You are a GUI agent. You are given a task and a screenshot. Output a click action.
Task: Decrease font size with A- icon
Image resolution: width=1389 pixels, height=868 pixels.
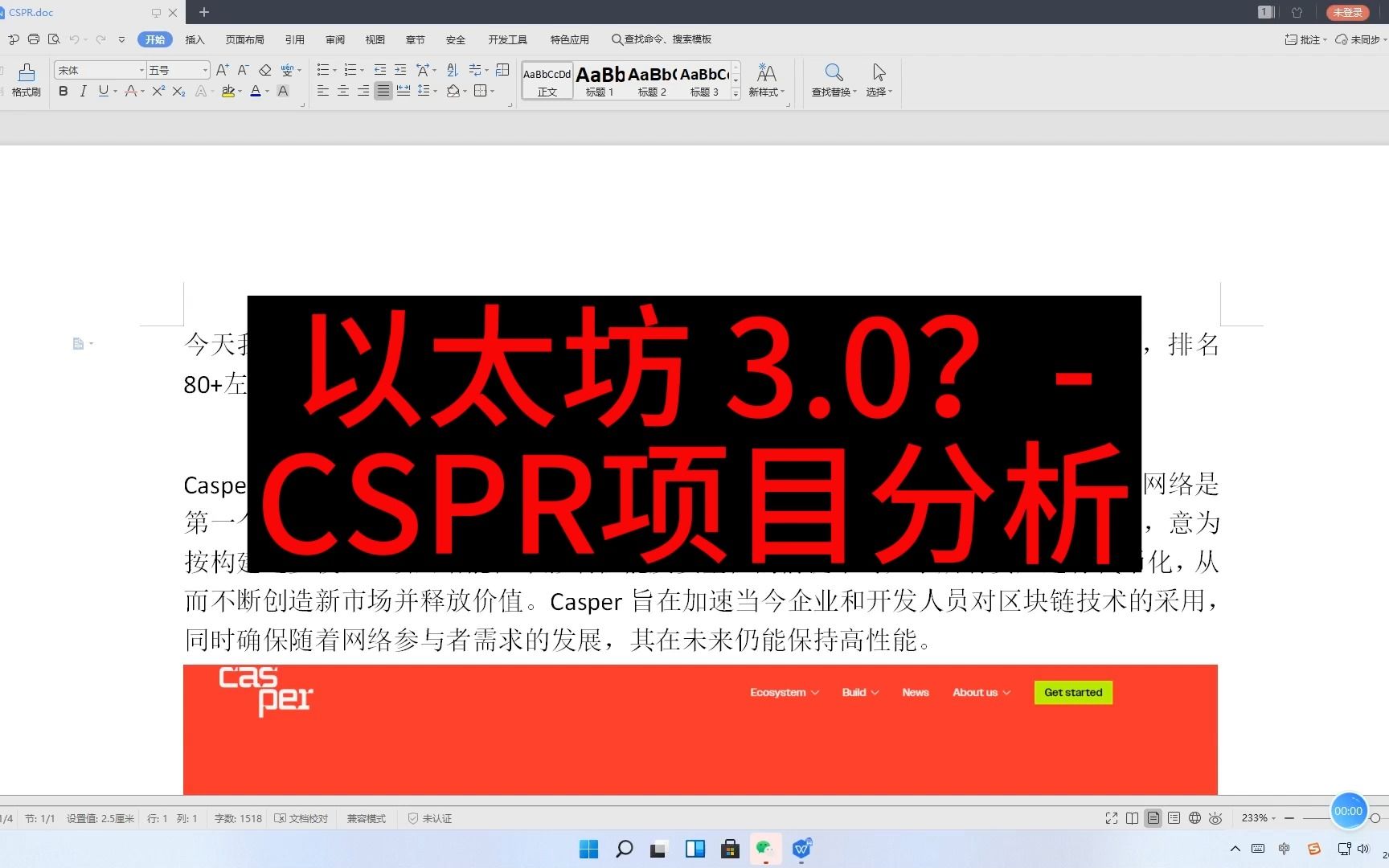pyautogui.click(x=243, y=71)
